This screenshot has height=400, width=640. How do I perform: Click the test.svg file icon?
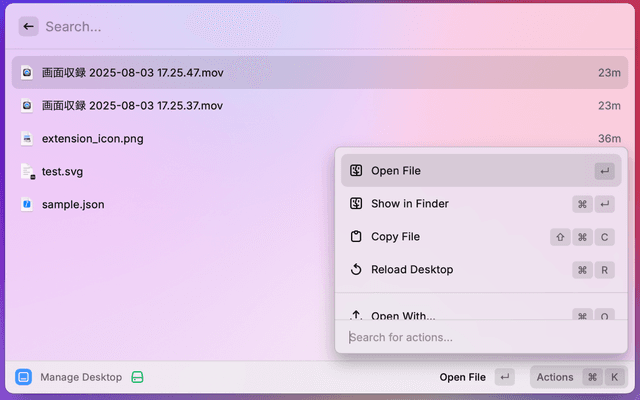pyautogui.click(x=27, y=172)
